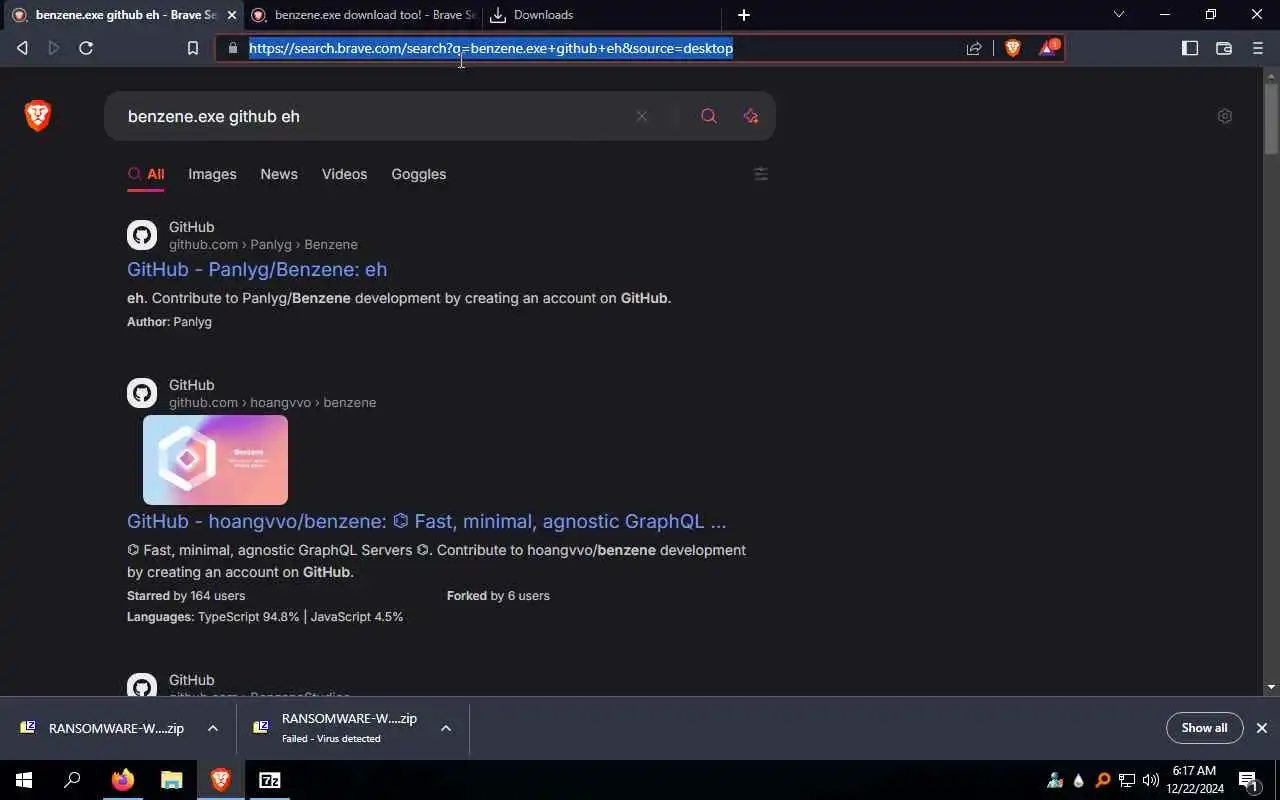Open the share icon in address bar
The height and width of the screenshot is (800, 1280).
point(974,48)
